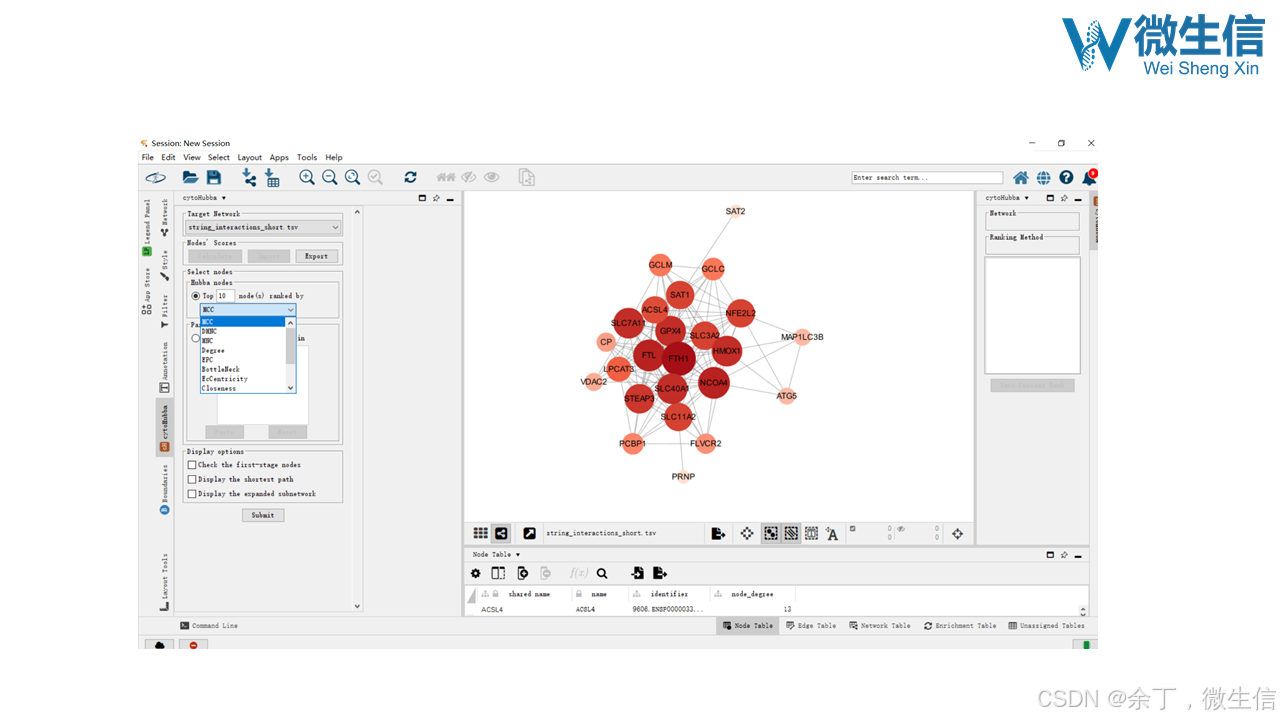The image size is (1280, 720).
Task: Refresh the network view with the sync icon
Action: click(x=410, y=177)
